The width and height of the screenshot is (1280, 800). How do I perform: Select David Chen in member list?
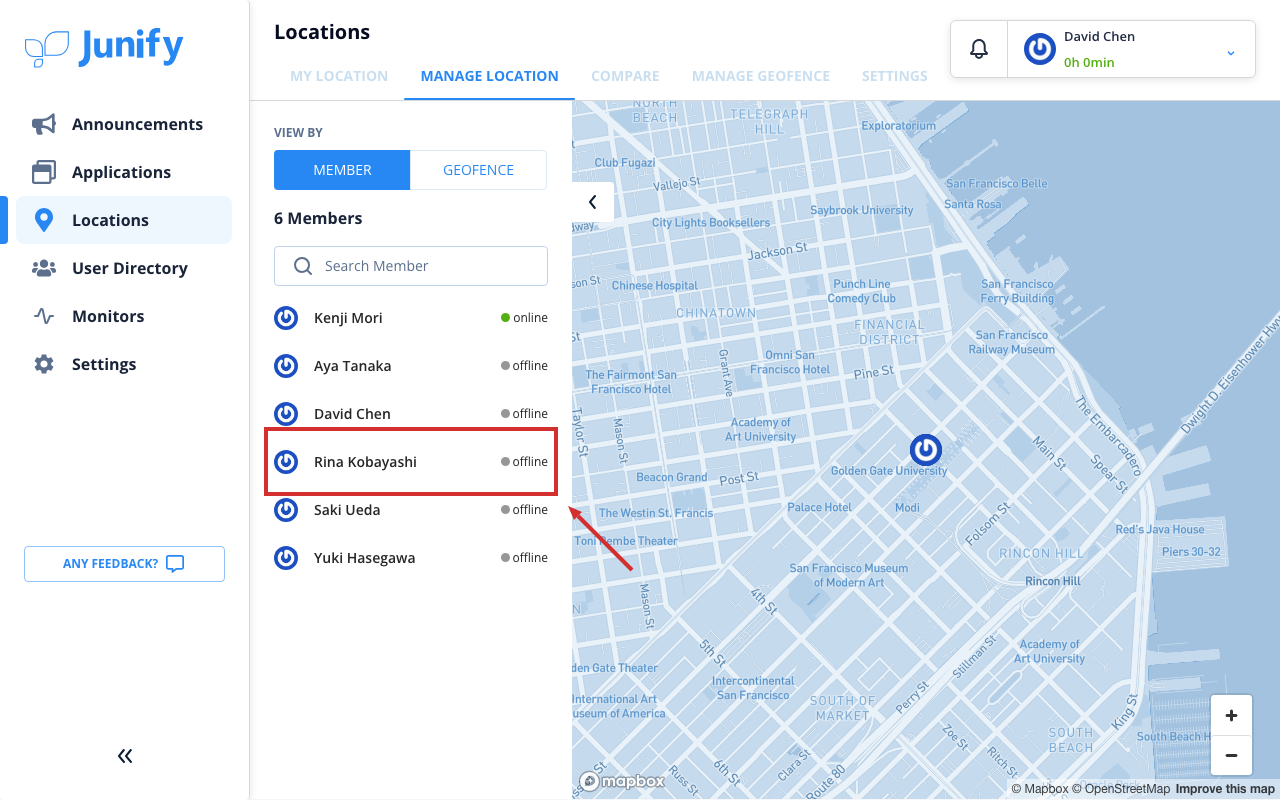click(411, 414)
